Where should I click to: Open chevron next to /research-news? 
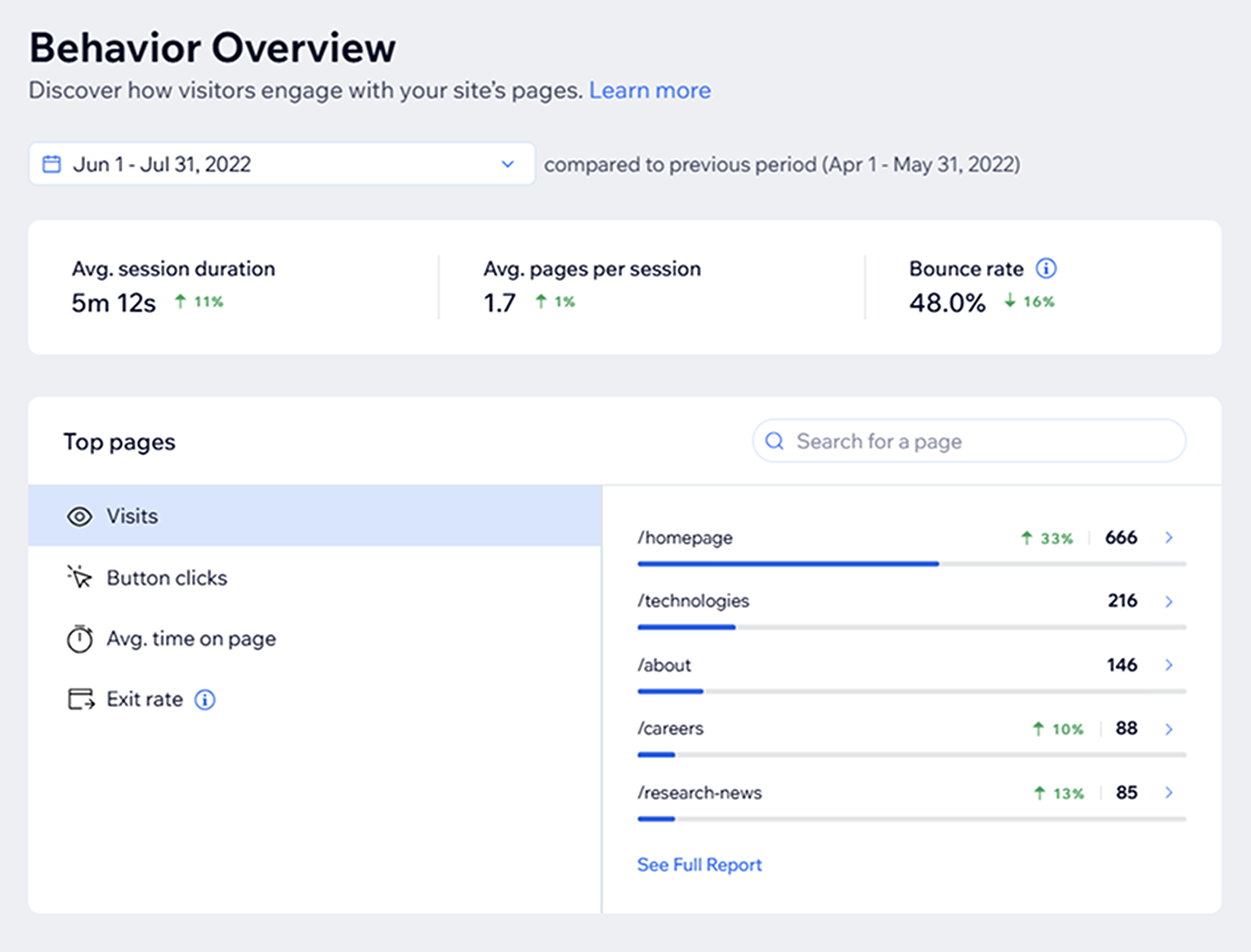(x=1169, y=792)
